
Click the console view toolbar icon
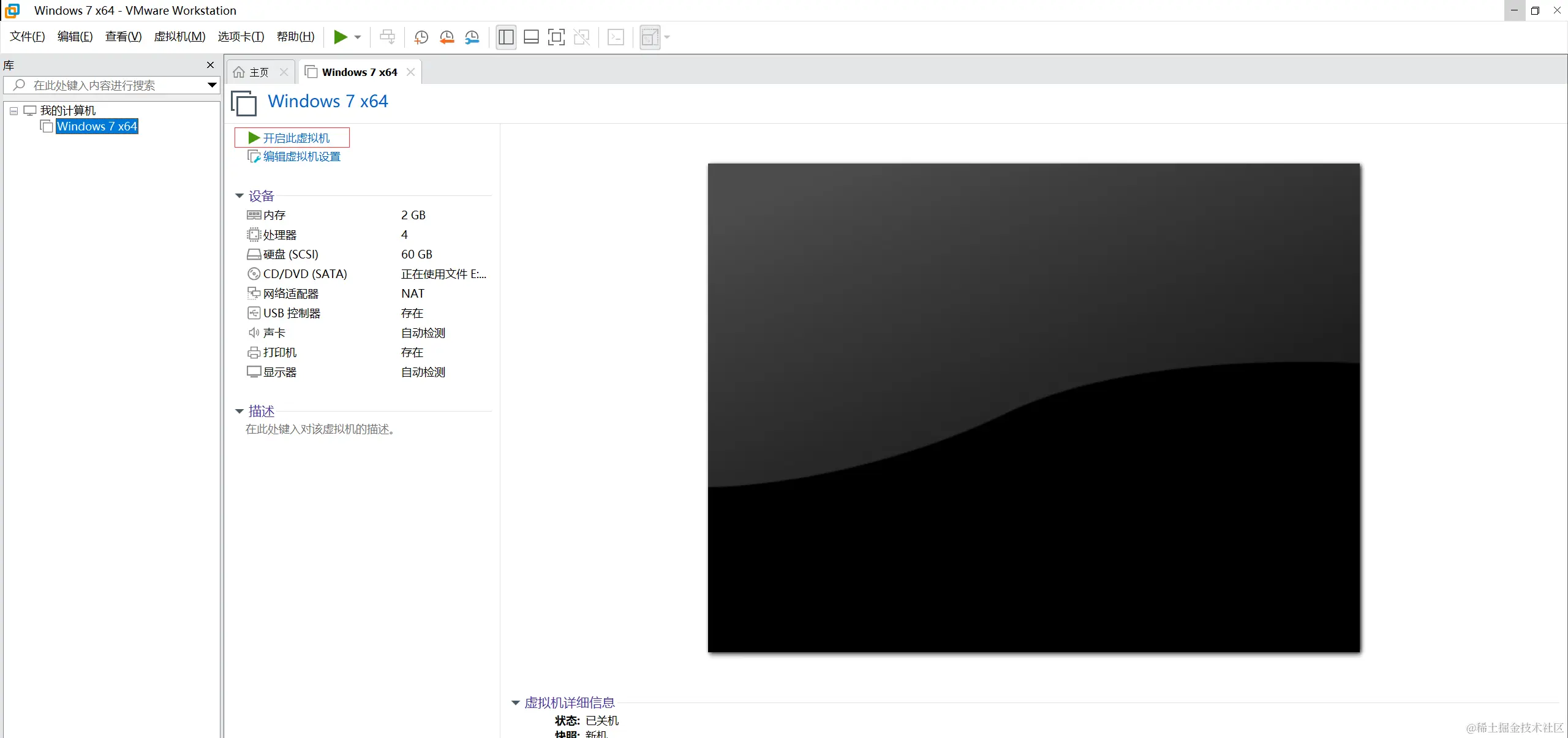[616, 37]
